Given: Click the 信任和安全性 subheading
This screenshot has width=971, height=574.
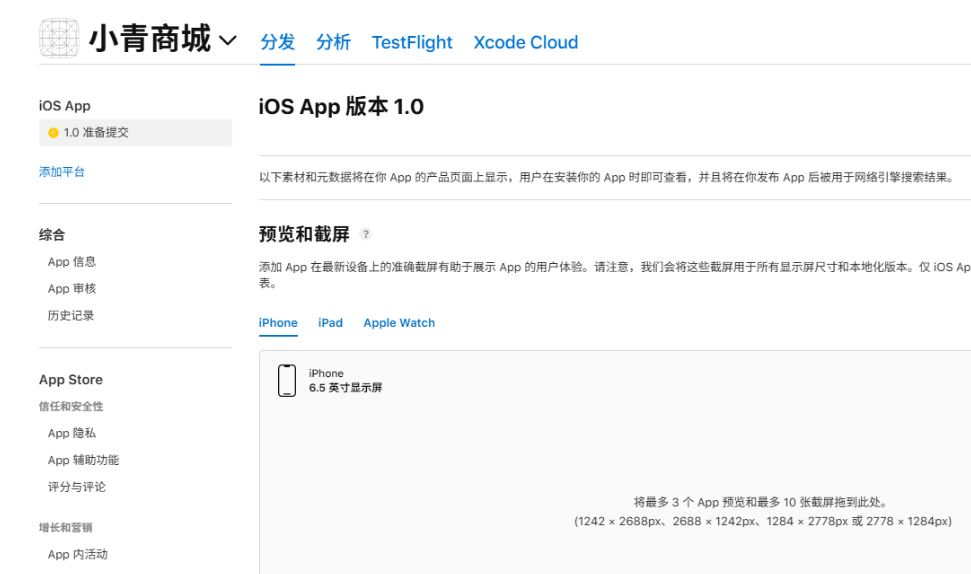Looking at the screenshot, I should [71, 407].
